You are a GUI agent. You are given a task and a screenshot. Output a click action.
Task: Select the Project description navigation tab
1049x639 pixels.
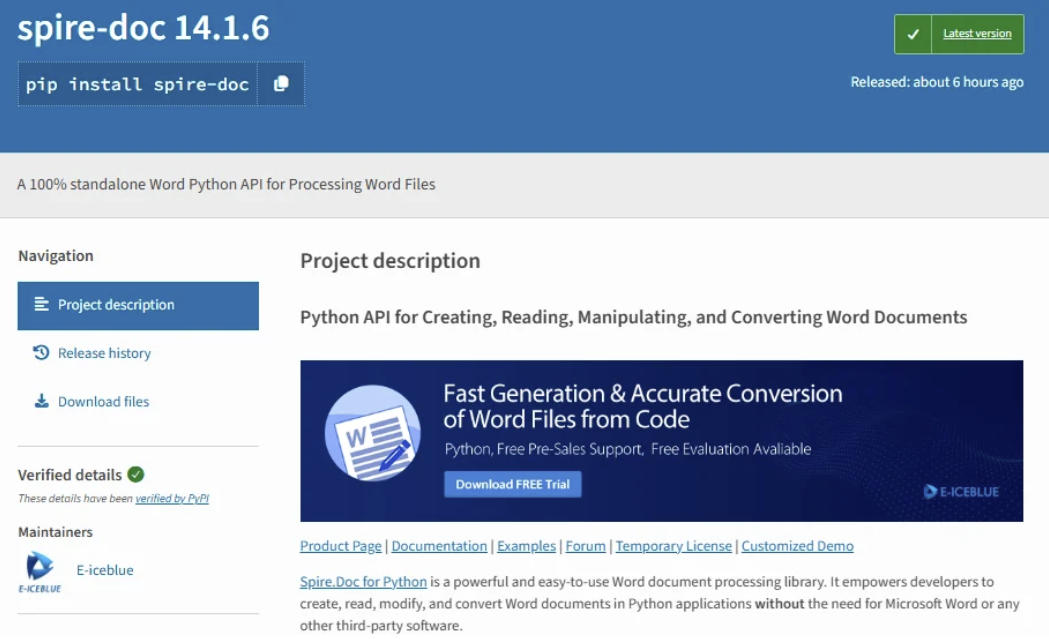tap(138, 305)
